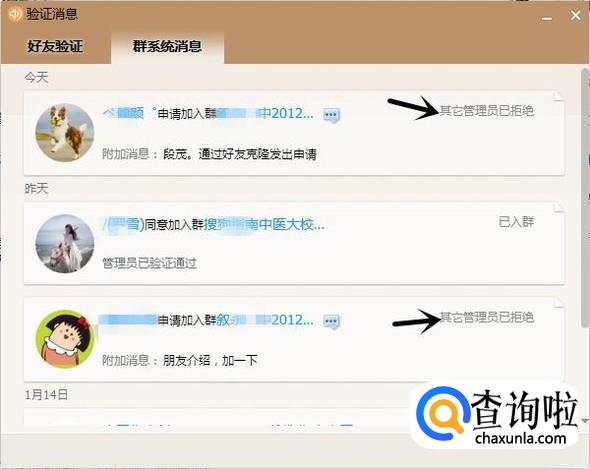590x469 pixels.
Task: Click the 雪 username link in yesterday's message
Action: tap(123, 224)
